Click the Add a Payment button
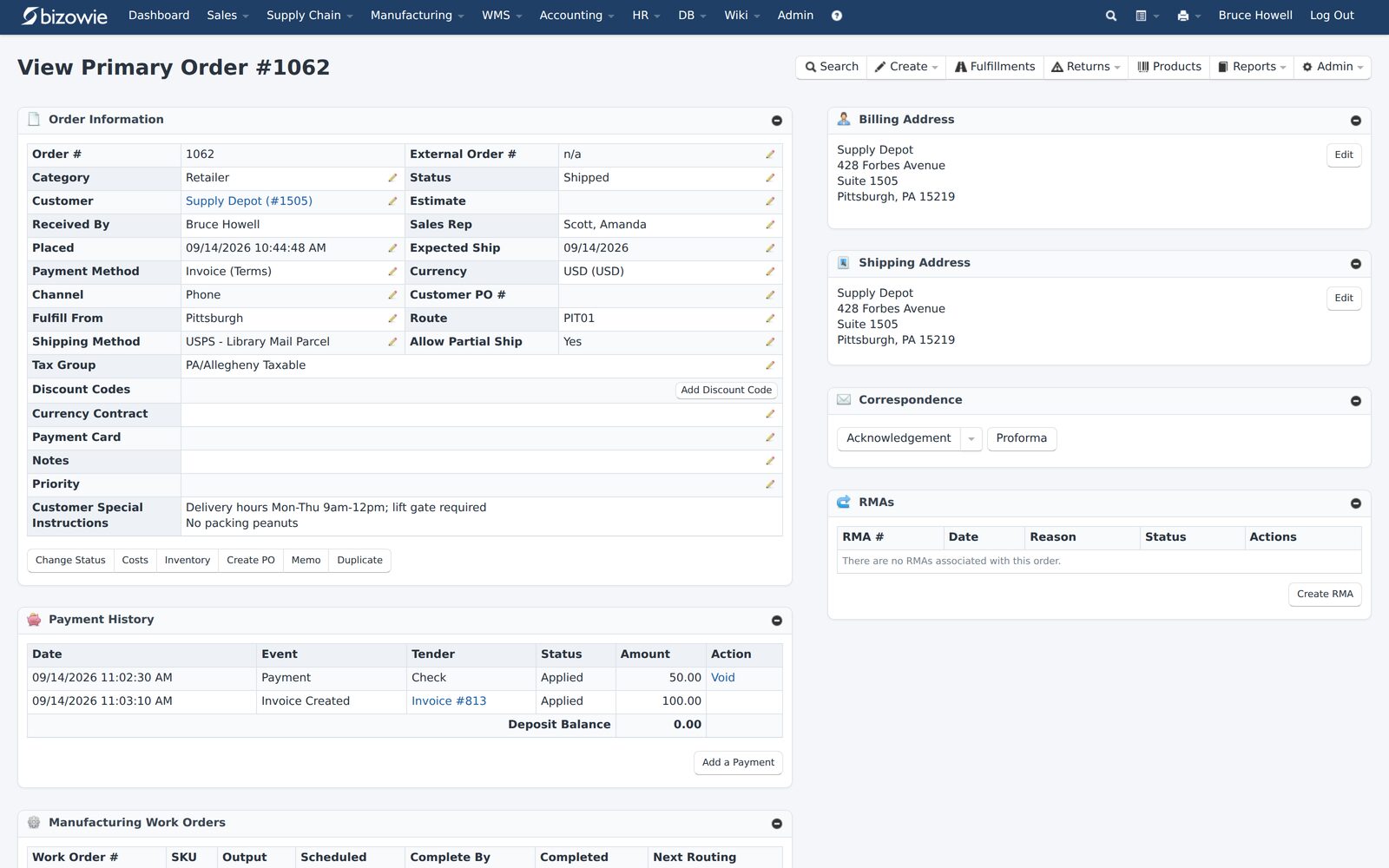Viewport: 1389px width, 868px height. 738,763
